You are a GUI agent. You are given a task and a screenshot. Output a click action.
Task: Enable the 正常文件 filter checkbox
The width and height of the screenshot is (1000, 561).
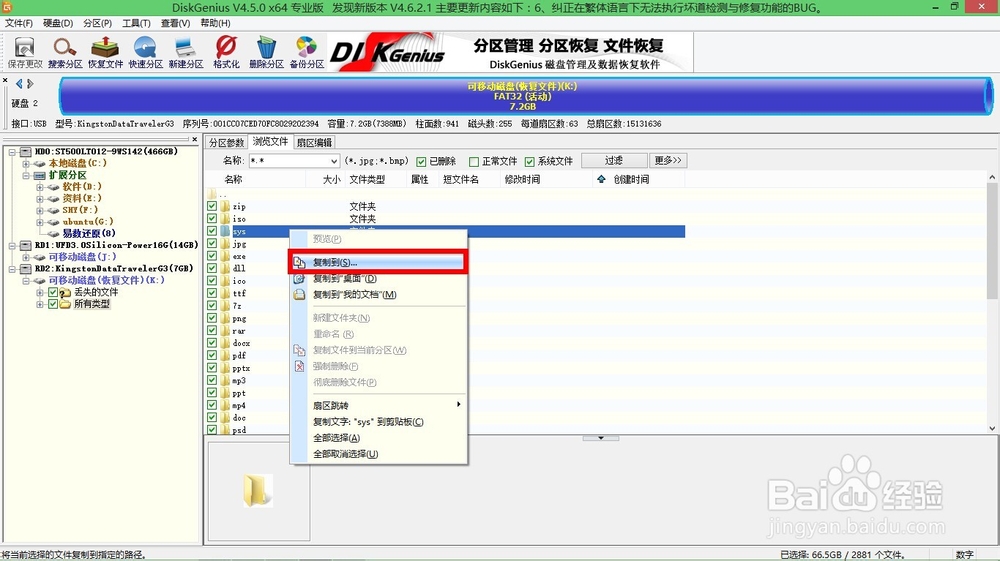(x=474, y=161)
